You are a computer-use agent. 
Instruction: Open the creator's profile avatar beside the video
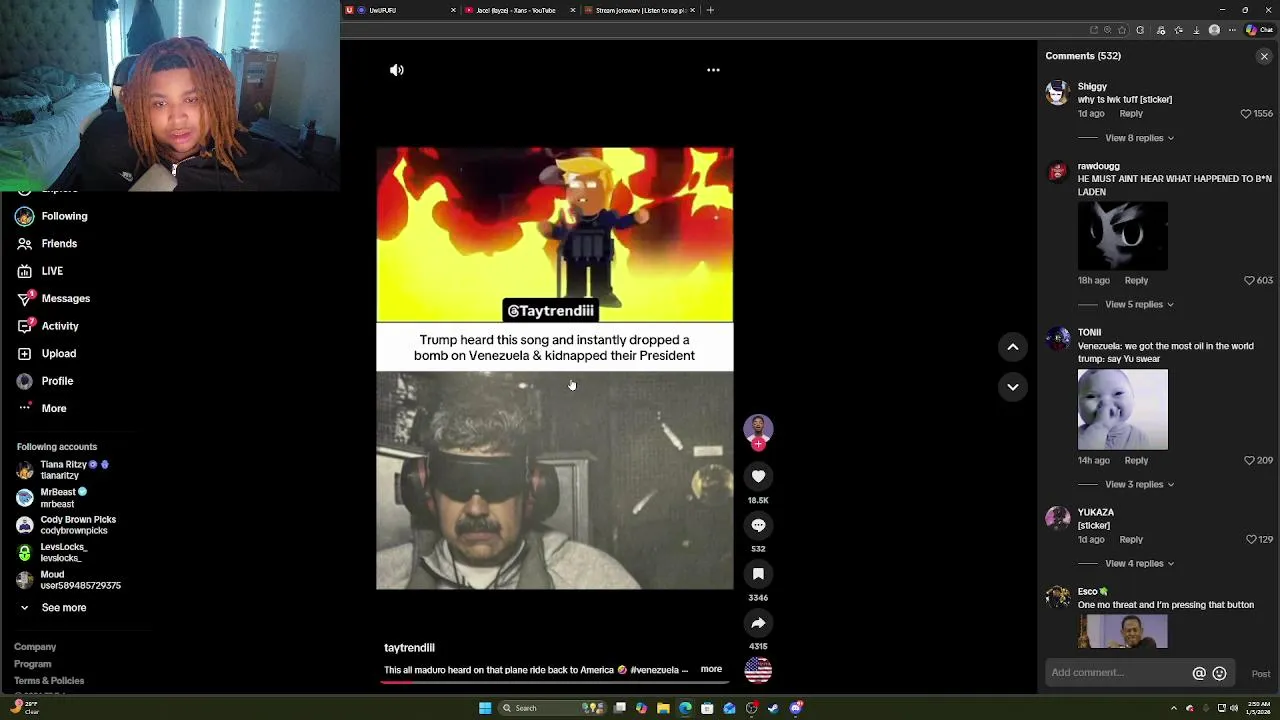tap(758, 430)
